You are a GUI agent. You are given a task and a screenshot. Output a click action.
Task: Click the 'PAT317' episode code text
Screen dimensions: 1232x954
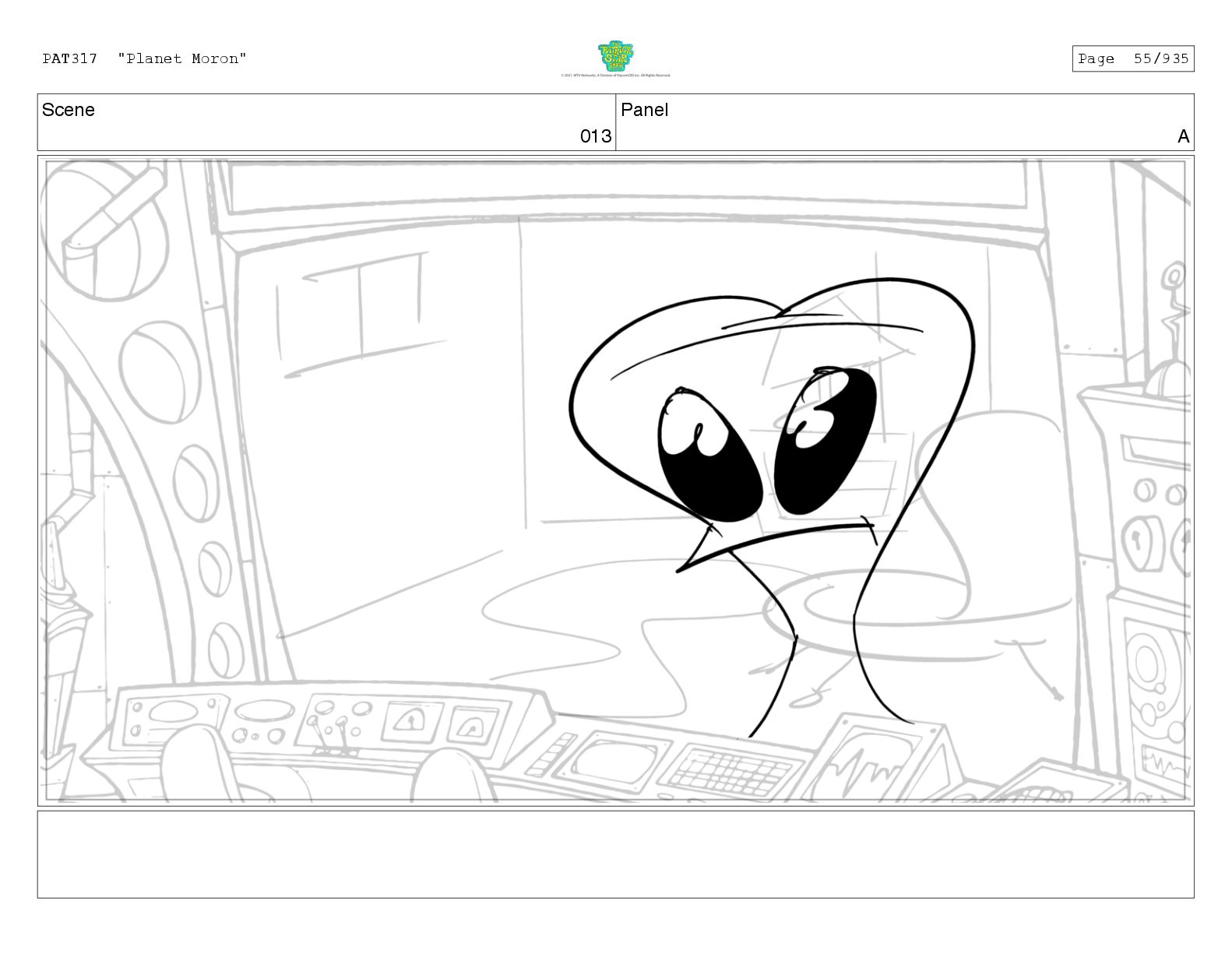[x=70, y=58]
